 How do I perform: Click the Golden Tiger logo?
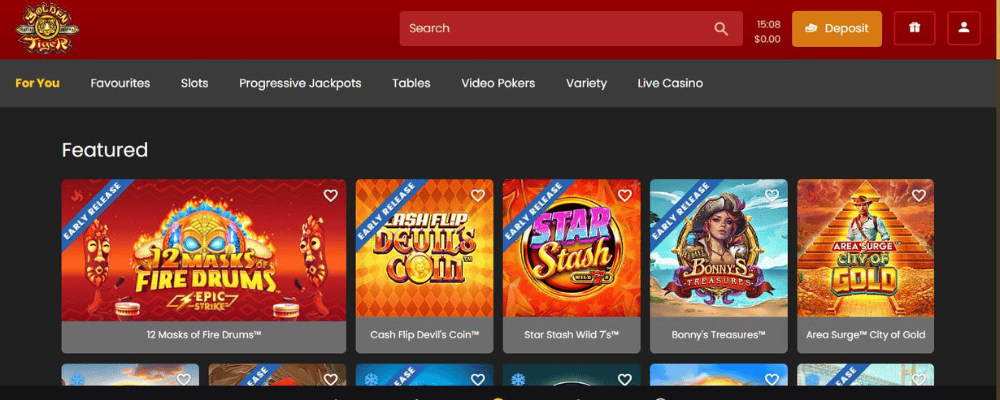point(47,29)
